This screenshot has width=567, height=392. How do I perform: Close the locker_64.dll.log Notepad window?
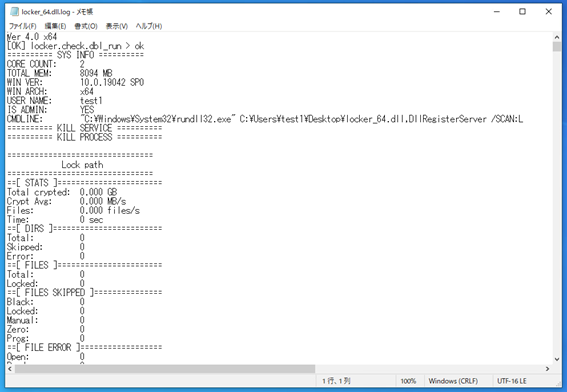coord(549,12)
